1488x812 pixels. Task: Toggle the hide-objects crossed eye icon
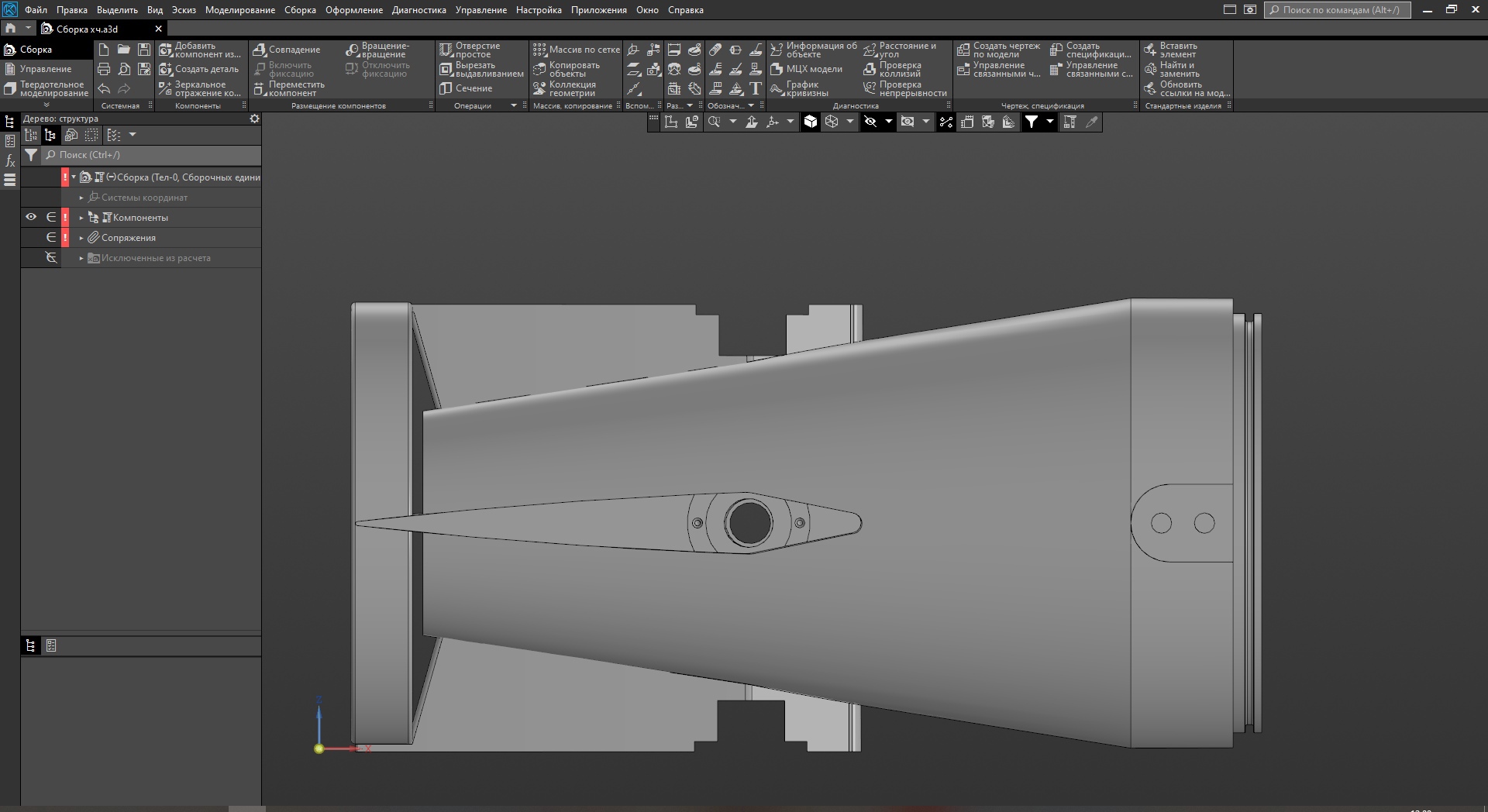tap(870, 122)
